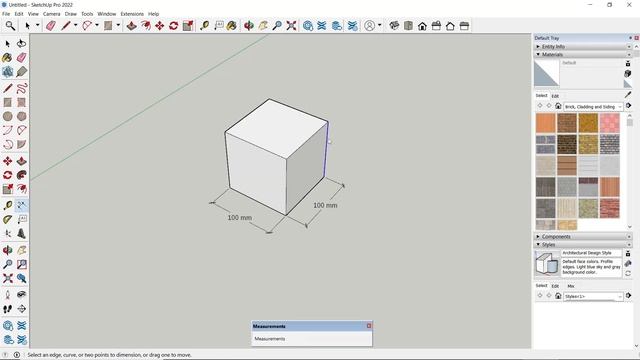Pick the orange brick material swatch

point(546,123)
